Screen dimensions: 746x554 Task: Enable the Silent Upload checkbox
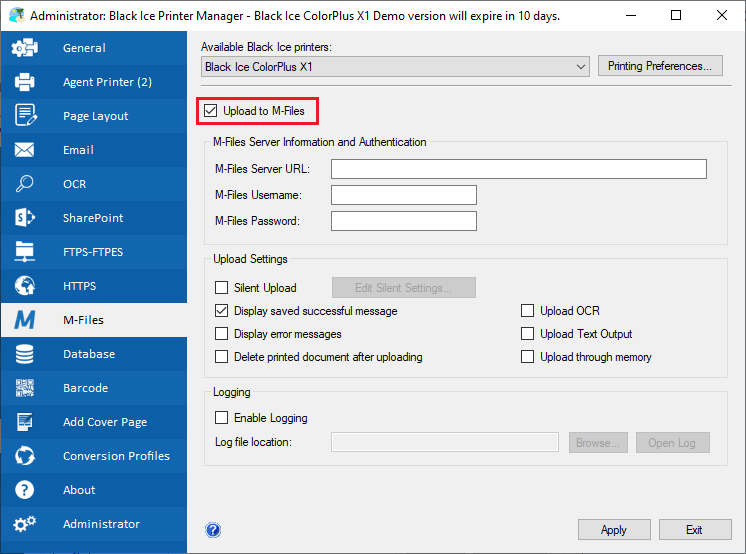[x=222, y=288]
